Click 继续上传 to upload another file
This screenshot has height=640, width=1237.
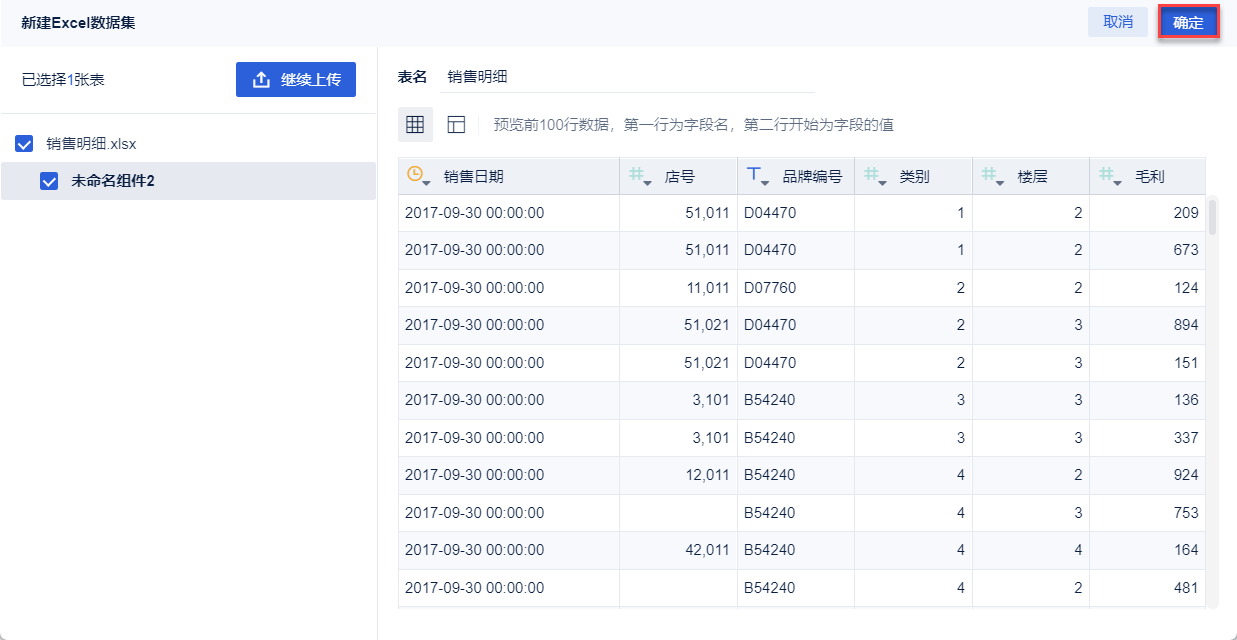coord(296,80)
